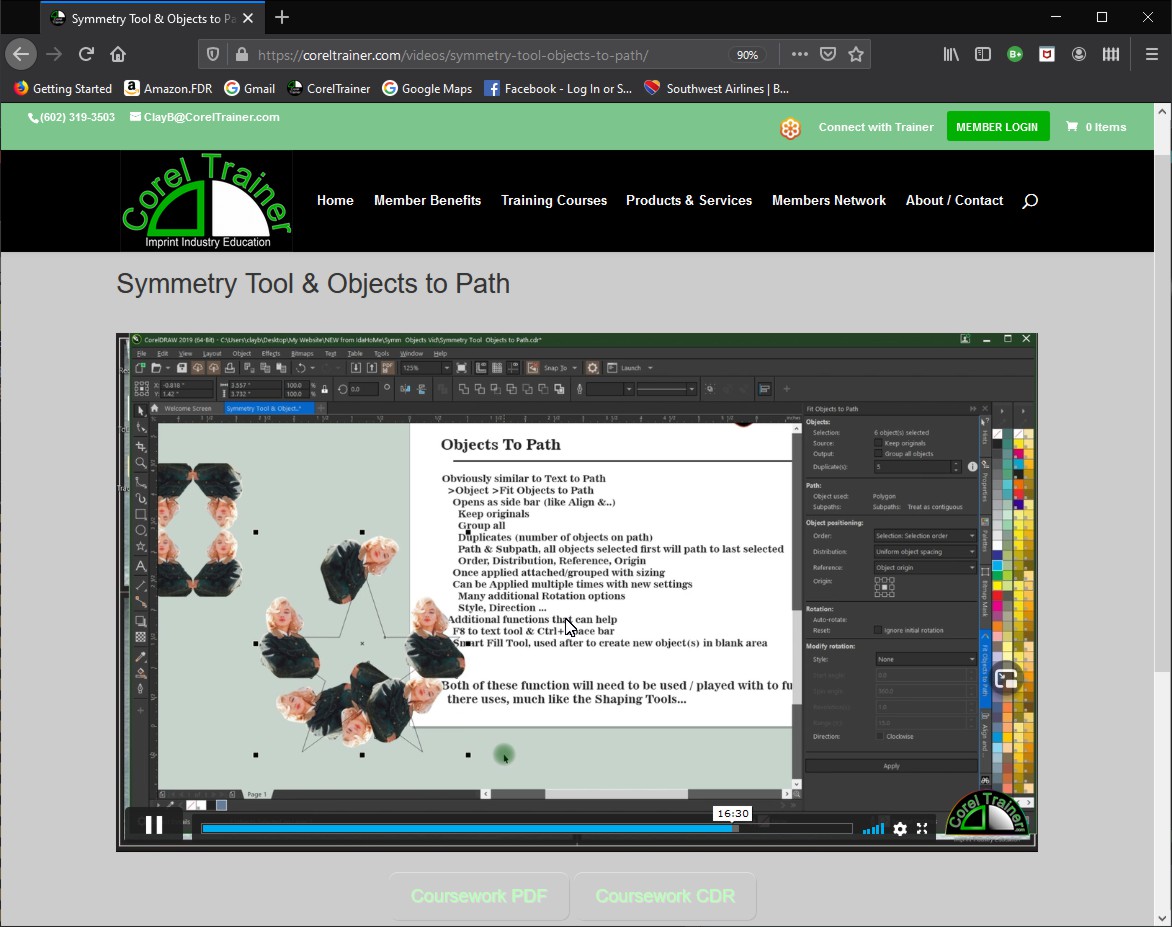The width and height of the screenshot is (1172, 927).
Task: Open Distribution dropdown Uniform object spacing
Action: (925, 552)
